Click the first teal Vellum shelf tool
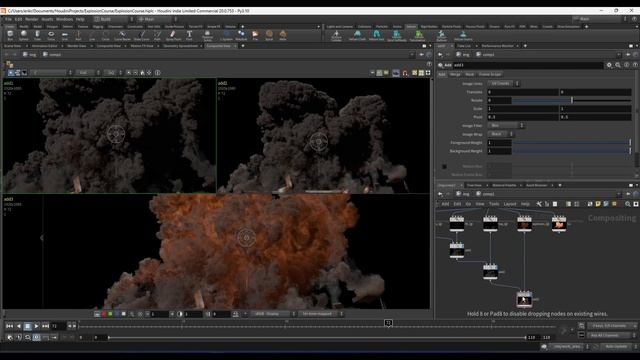Screen dimensions: 640x360 [357, 35]
